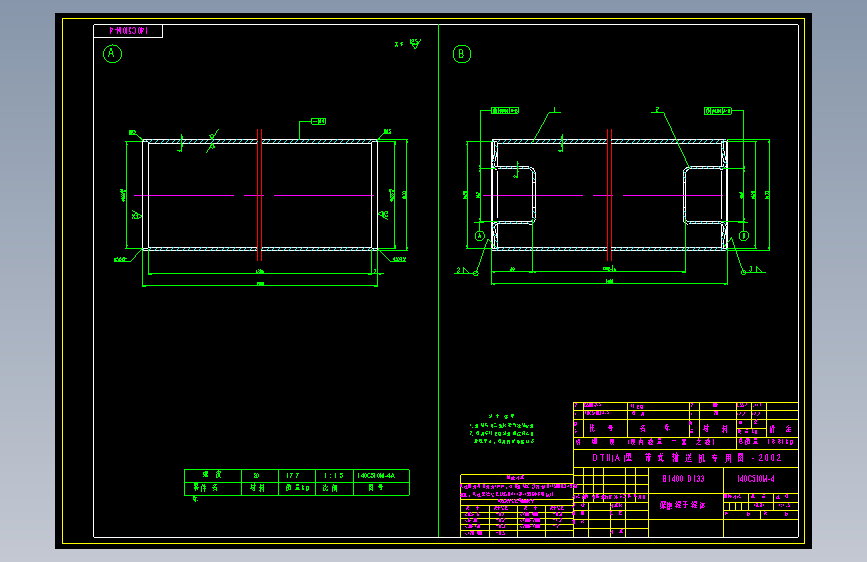
Task: Click the magenta tolerance table header at bottom
Action: (x=516, y=477)
